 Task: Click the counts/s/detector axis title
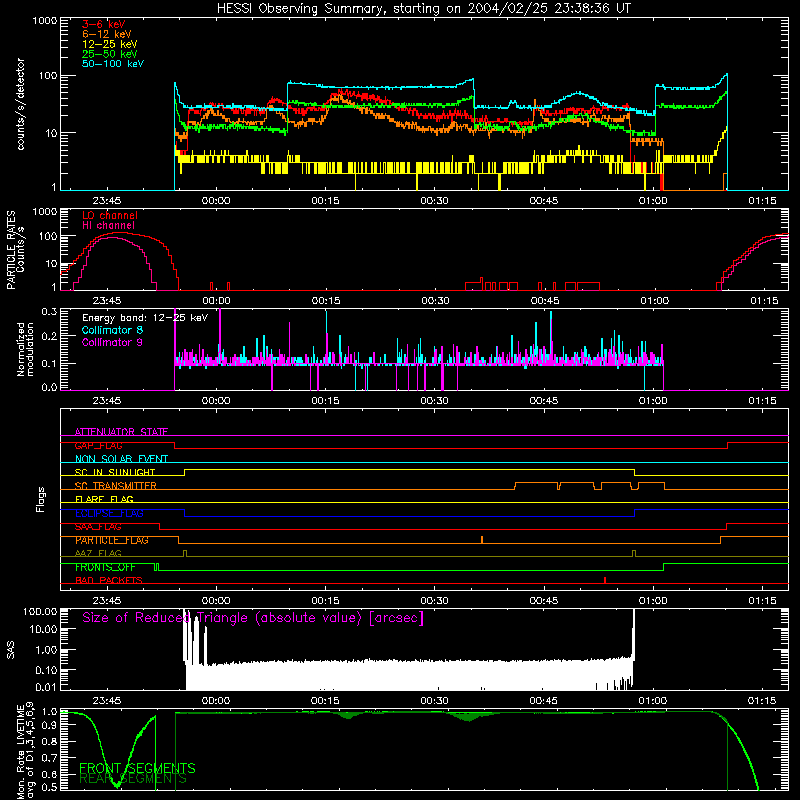coord(21,104)
